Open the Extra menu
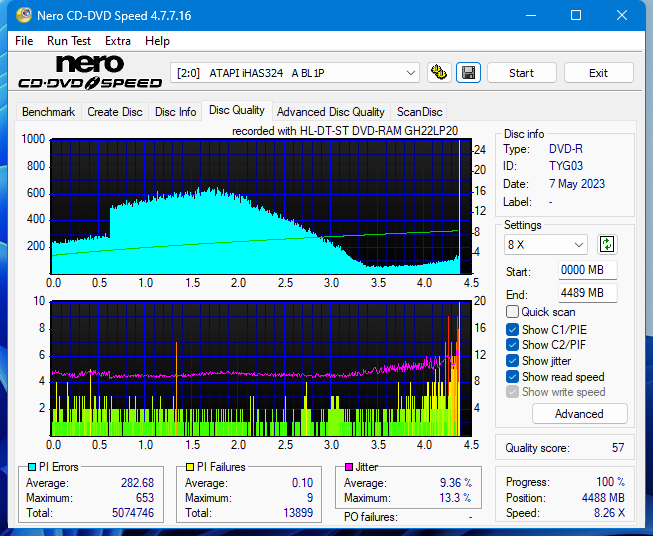653x536 pixels. click(117, 41)
